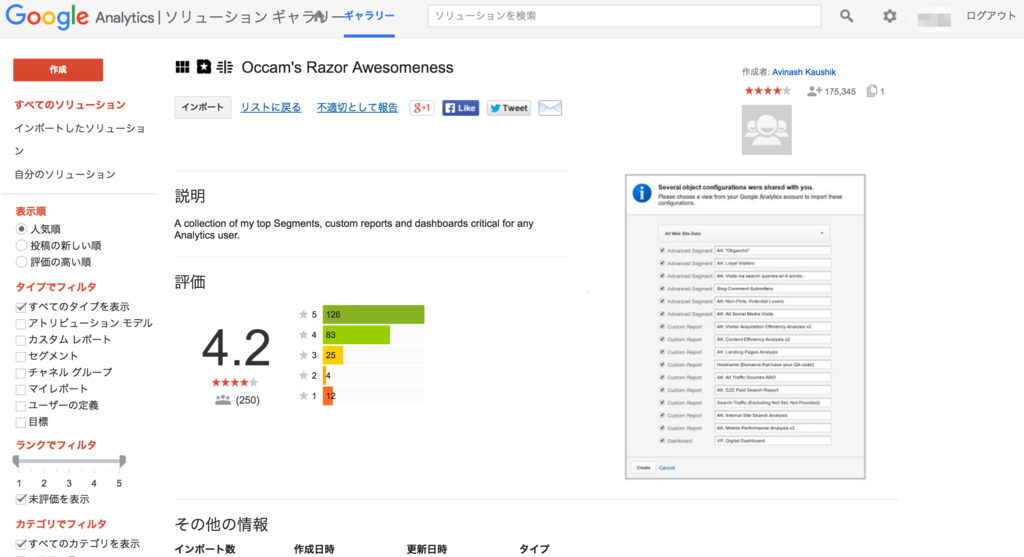Image resolution: width=1024 pixels, height=557 pixels.
Task: Check アトリビューション モデル filter
Action: click(x=21, y=323)
